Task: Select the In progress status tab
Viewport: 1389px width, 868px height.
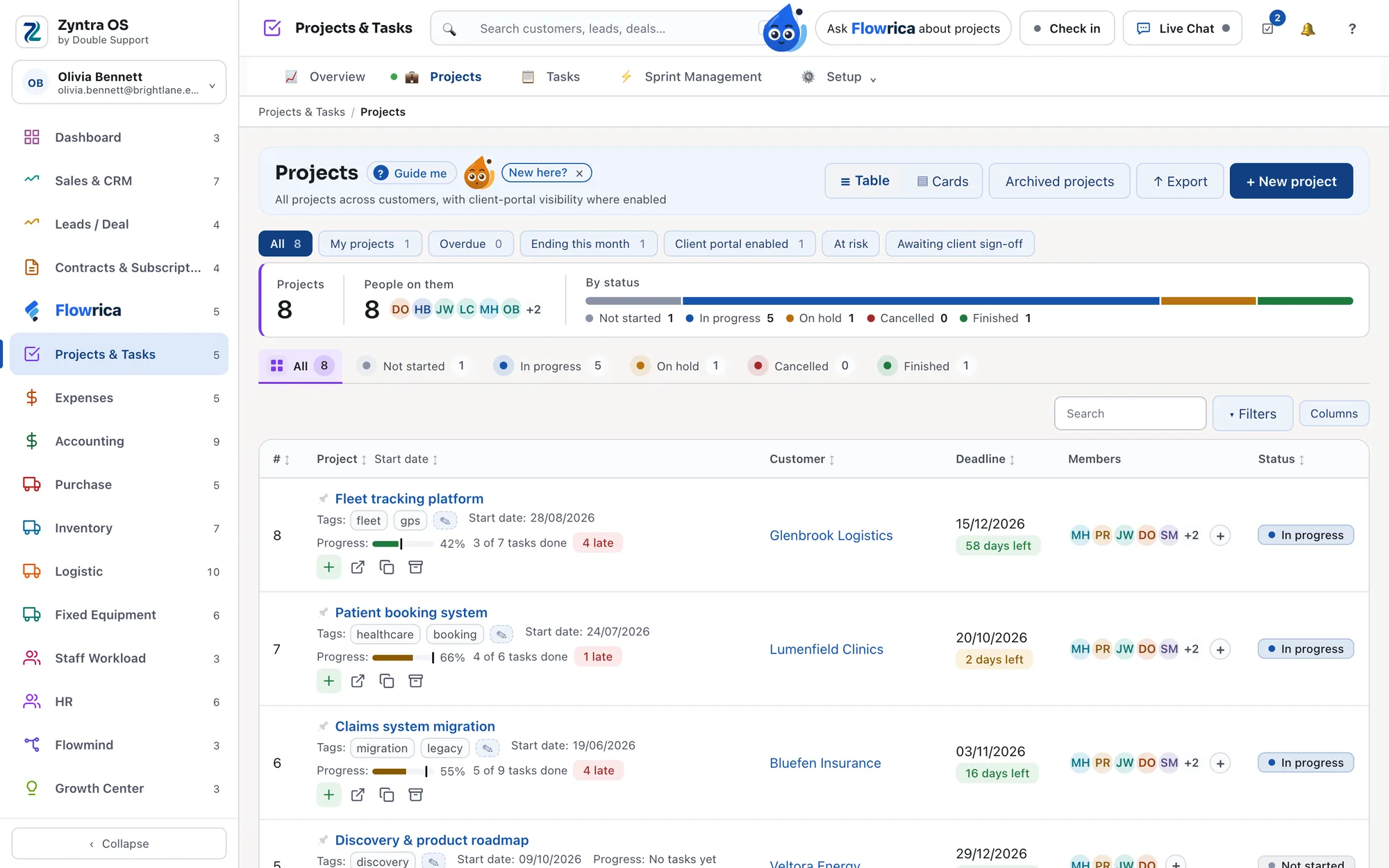Action: click(x=550, y=366)
